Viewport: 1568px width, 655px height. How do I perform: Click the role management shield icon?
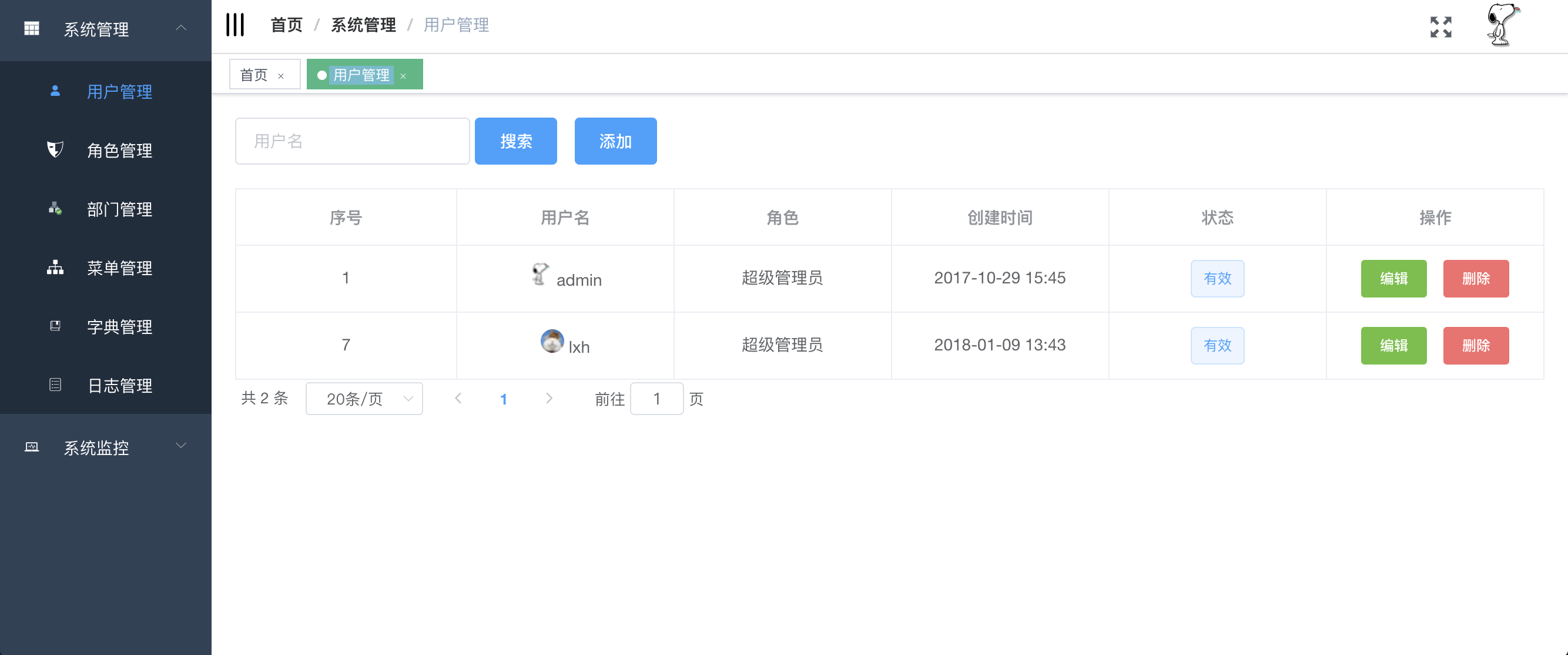coord(55,150)
